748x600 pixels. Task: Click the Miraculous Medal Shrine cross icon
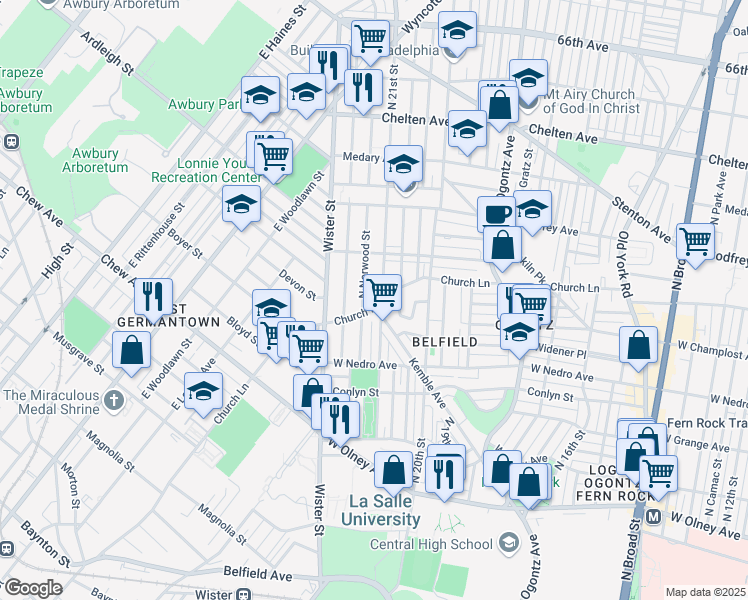(114, 400)
